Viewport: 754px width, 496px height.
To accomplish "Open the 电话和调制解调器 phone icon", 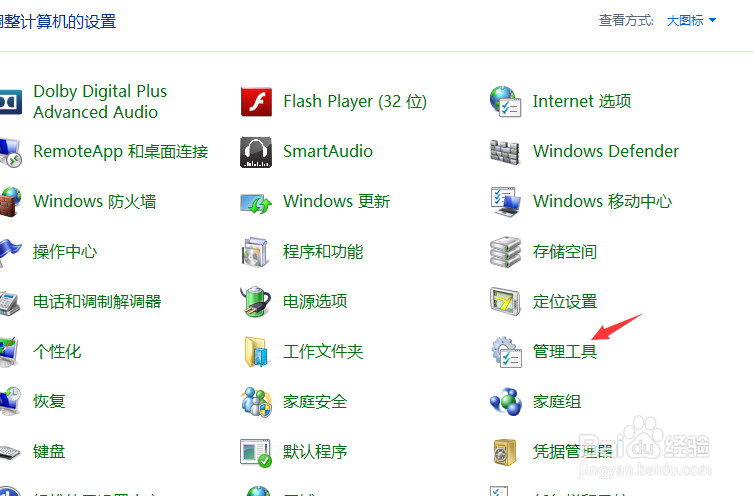I will (x=10, y=303).
